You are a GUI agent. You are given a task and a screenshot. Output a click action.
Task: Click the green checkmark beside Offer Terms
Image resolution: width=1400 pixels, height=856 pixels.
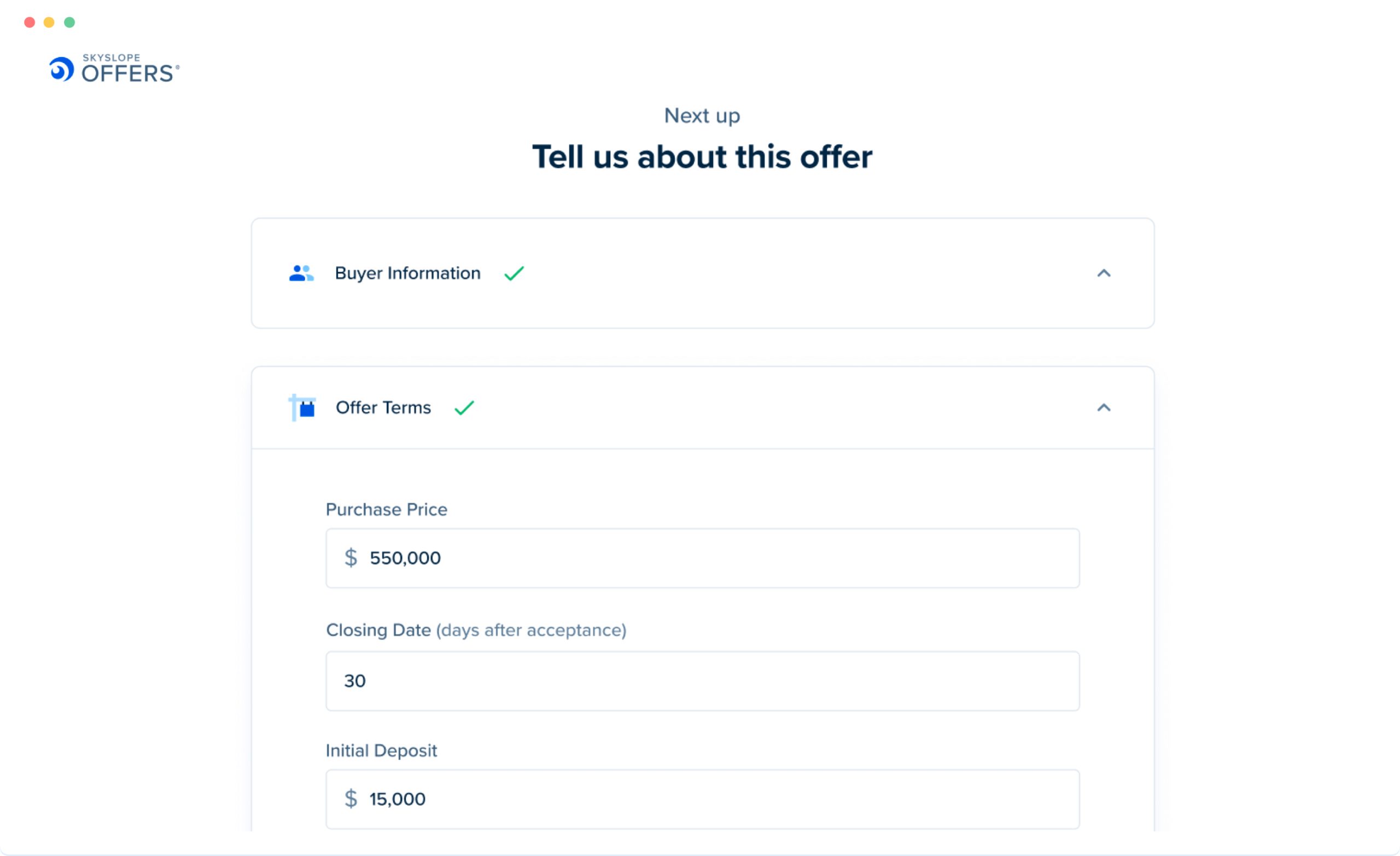[x=464, y=407]
